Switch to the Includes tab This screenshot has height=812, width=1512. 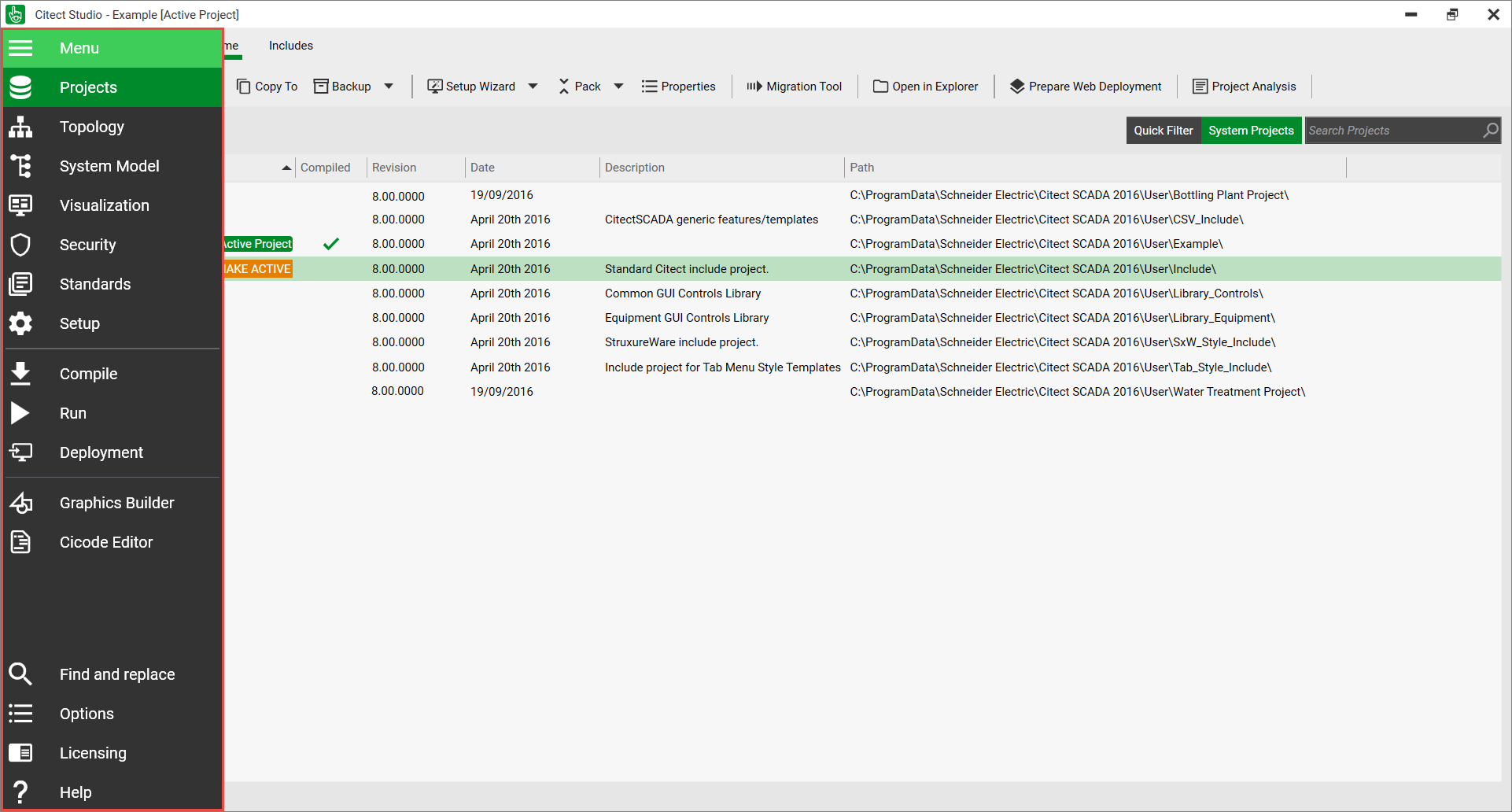(x=291, y=46)
